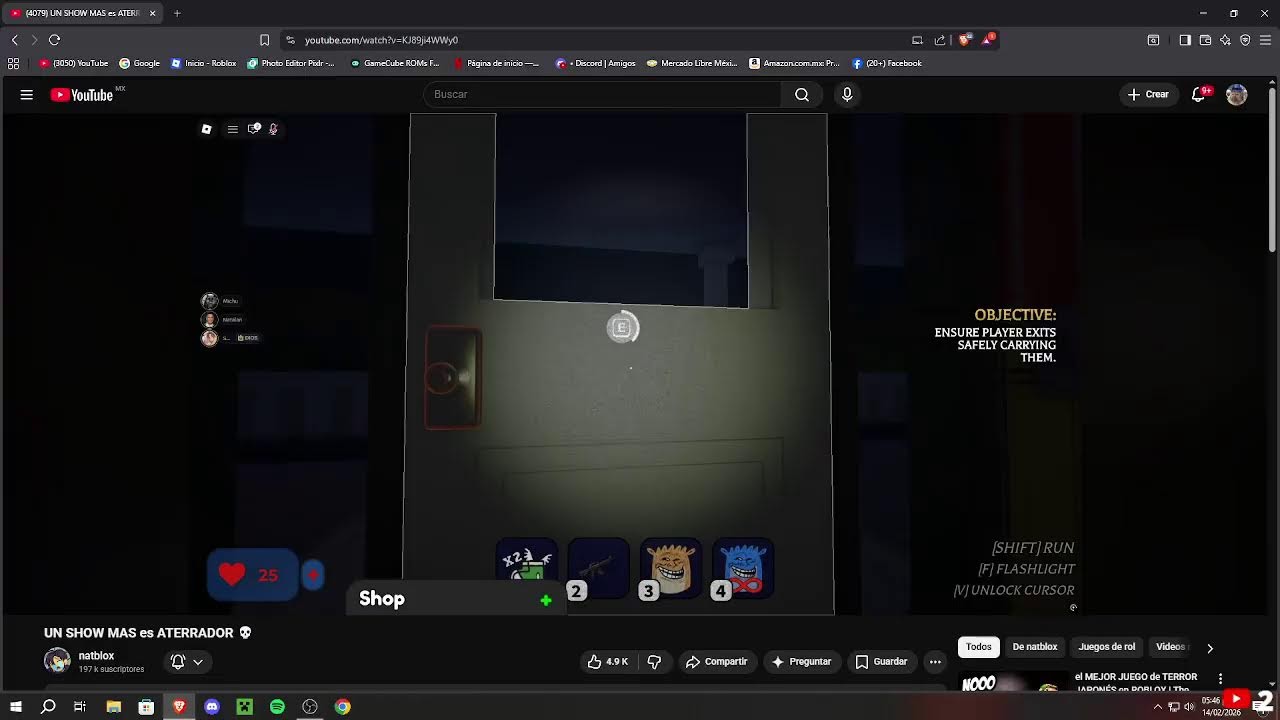Show hidden system tray icons
This screenshot has height=720, width=1280.
pos(1158,707)
